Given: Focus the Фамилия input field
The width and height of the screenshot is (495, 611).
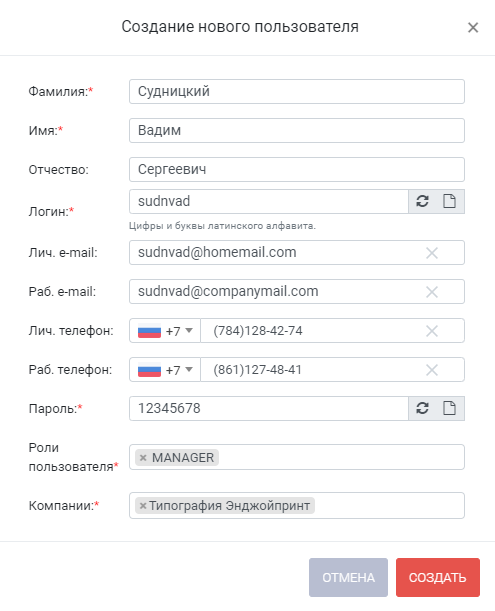Looking at the screenshot, I should coord(297,92).
